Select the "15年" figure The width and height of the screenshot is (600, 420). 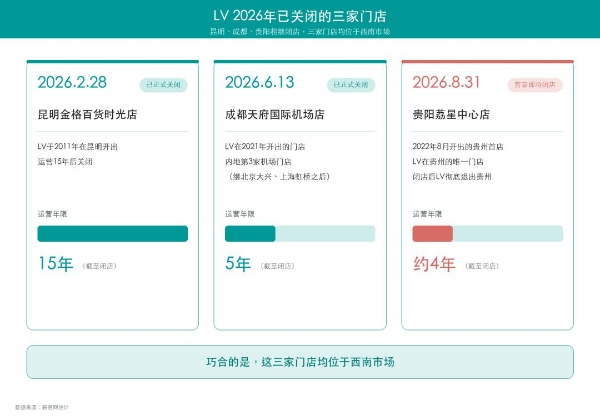tap(55, 264)
